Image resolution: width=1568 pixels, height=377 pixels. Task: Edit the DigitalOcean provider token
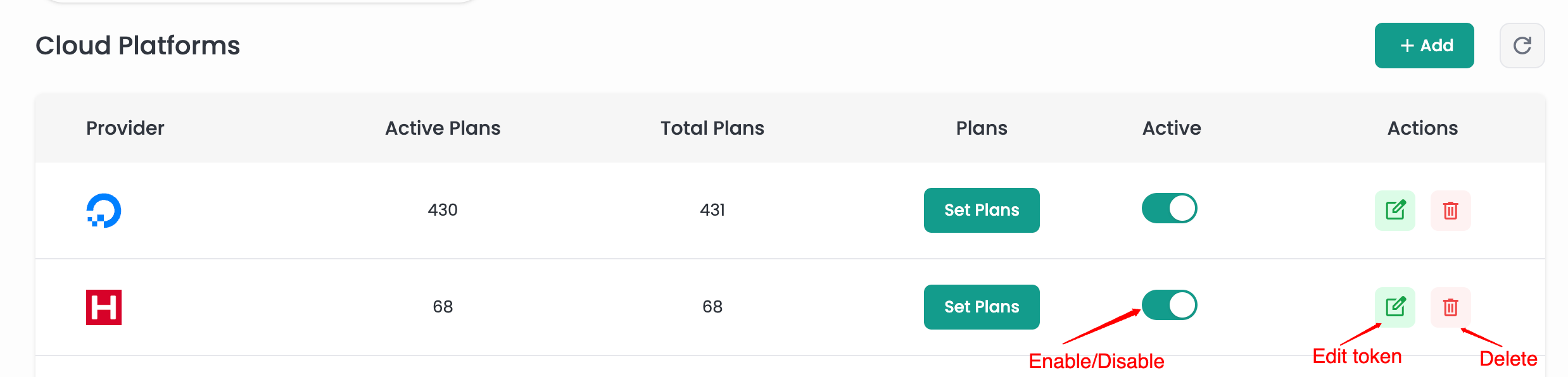click(1394, 210)
